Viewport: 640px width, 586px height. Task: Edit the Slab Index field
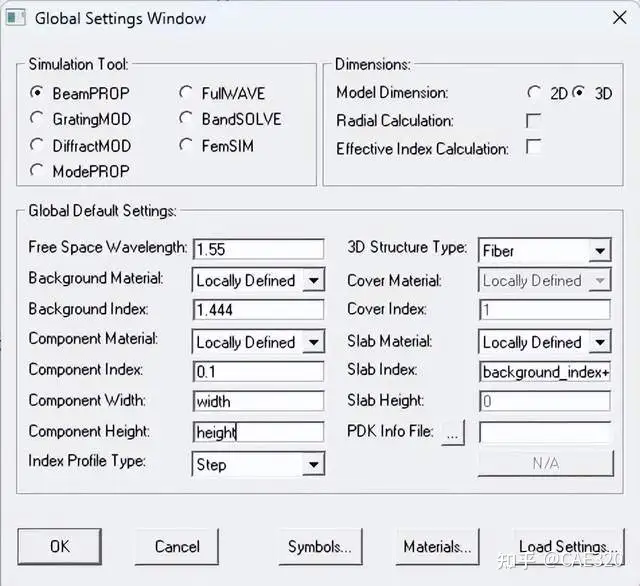[545, 371]
